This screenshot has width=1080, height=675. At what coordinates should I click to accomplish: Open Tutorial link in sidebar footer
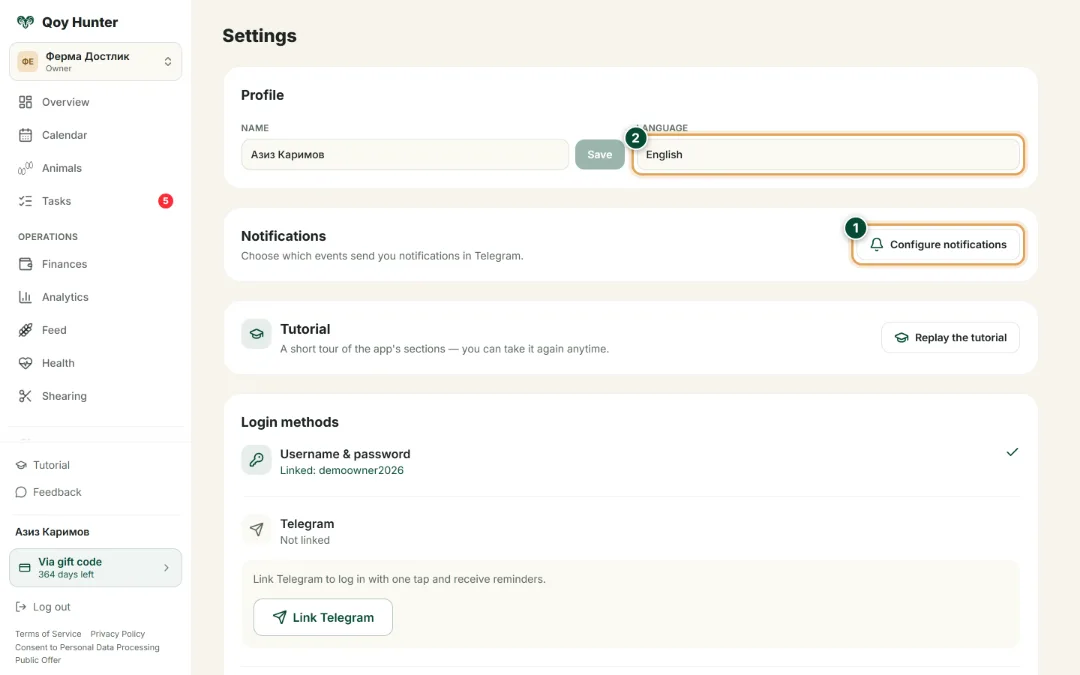click(43, 465)
